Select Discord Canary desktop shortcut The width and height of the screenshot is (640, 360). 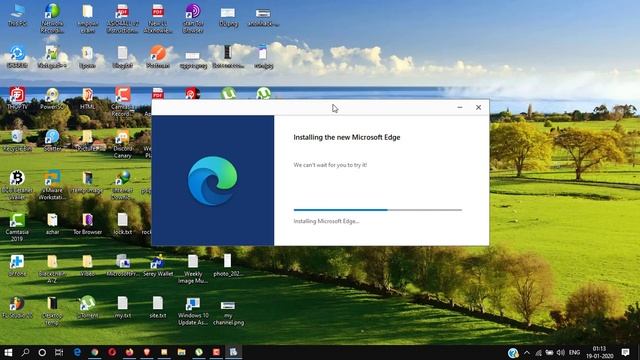(x=122, y=144)
